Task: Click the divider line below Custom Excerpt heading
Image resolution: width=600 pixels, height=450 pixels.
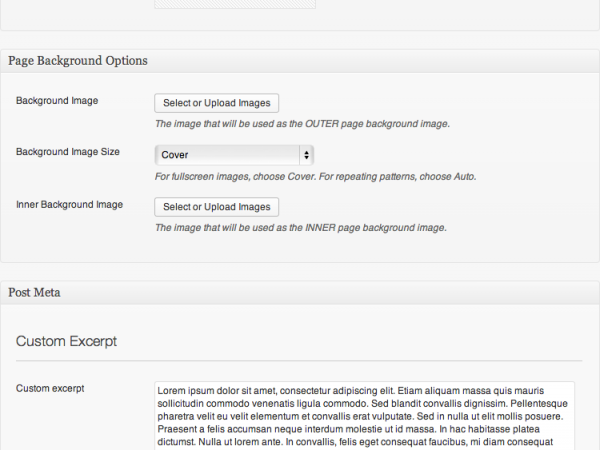Action: (299, 360)
